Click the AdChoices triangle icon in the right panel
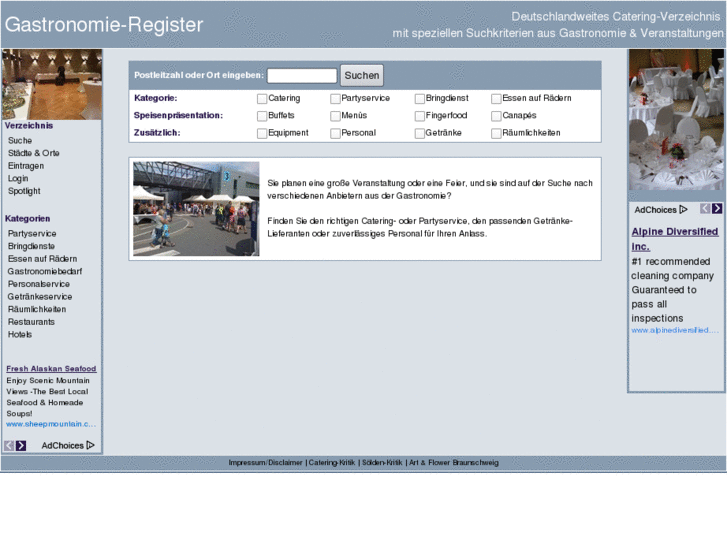The width and height of the screenshot is (727, 545). [x=683, y=210]
